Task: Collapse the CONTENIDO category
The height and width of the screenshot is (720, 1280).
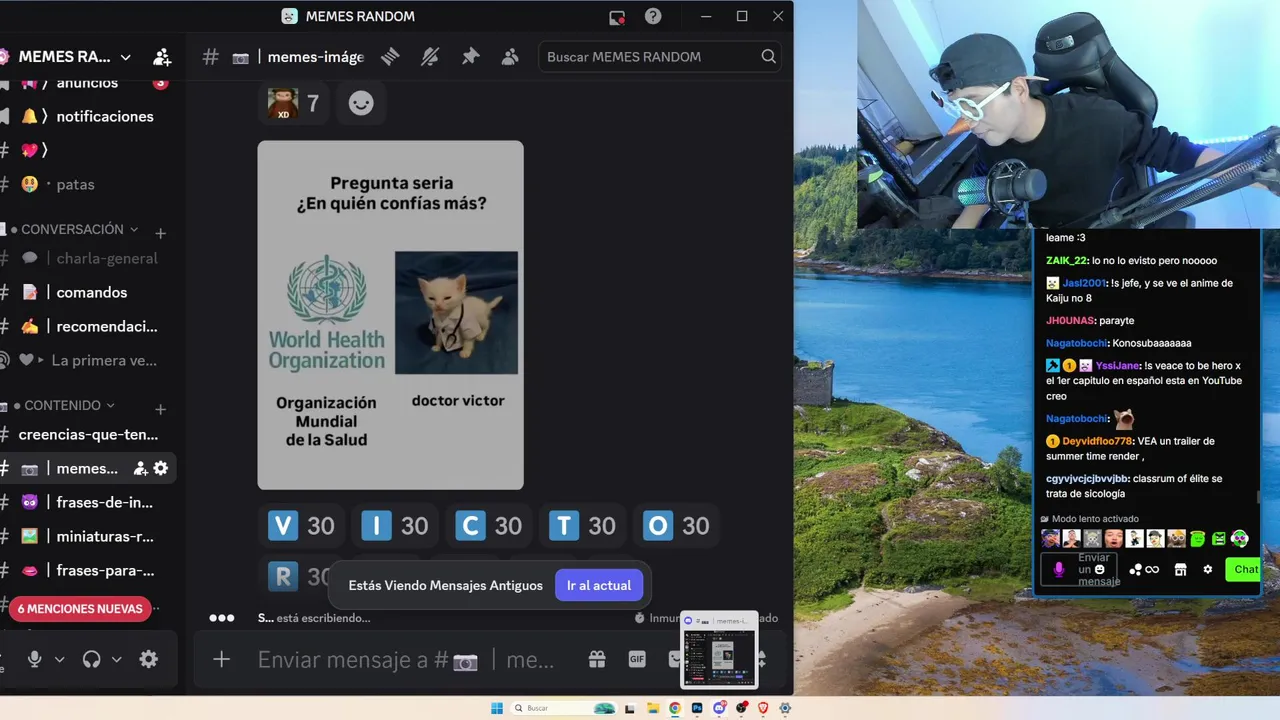Action: pos(70,405)
